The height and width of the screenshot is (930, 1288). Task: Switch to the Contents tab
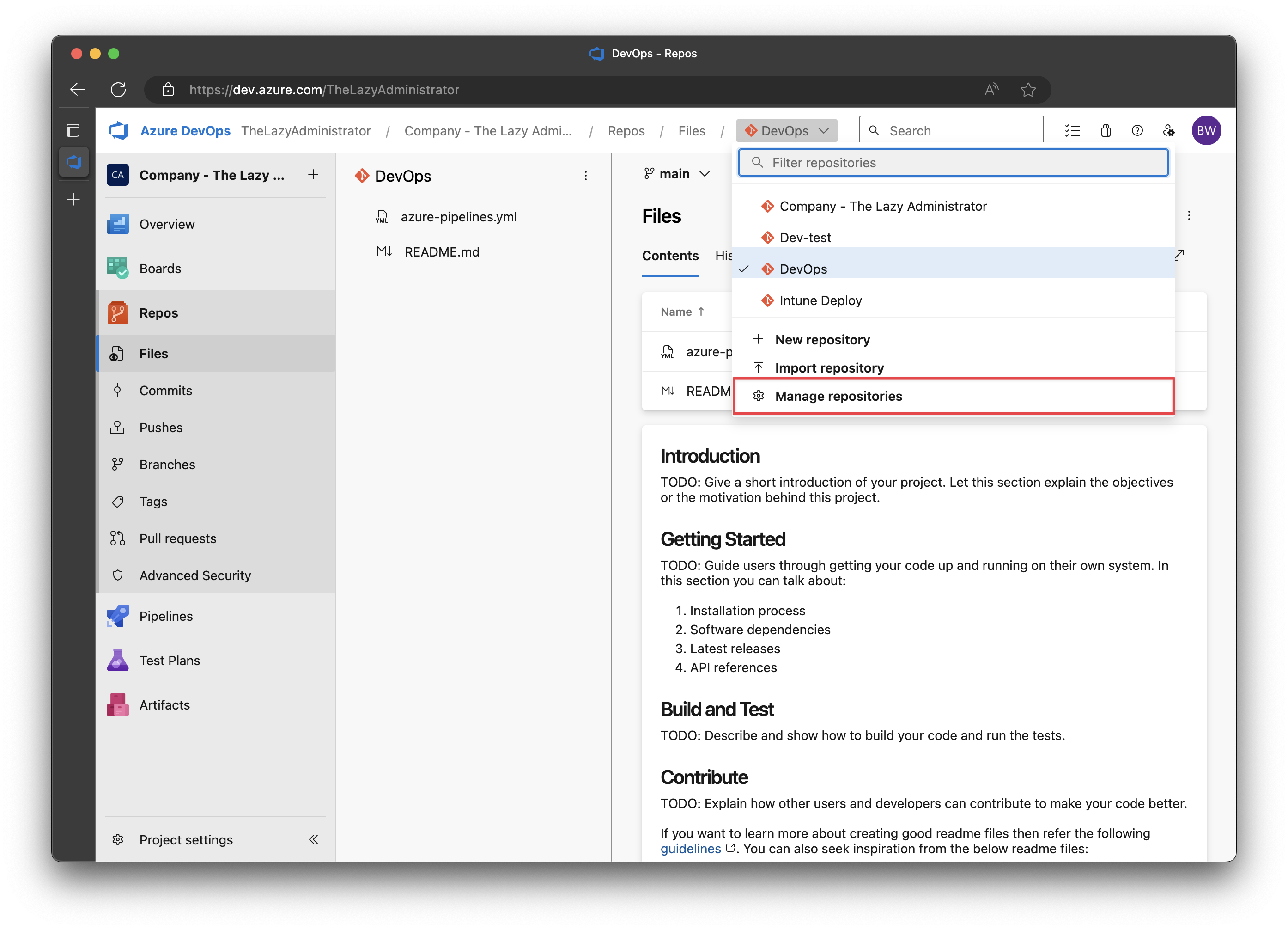point(670,256)
